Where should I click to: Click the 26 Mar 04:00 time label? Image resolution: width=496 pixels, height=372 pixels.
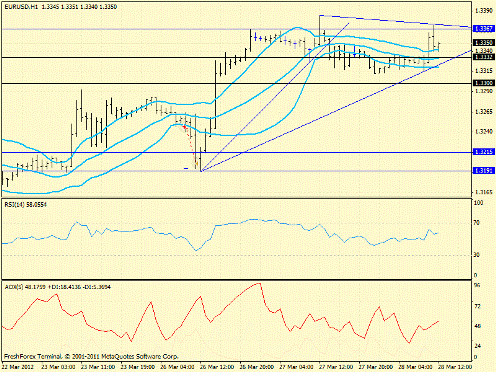coord(178,367)
